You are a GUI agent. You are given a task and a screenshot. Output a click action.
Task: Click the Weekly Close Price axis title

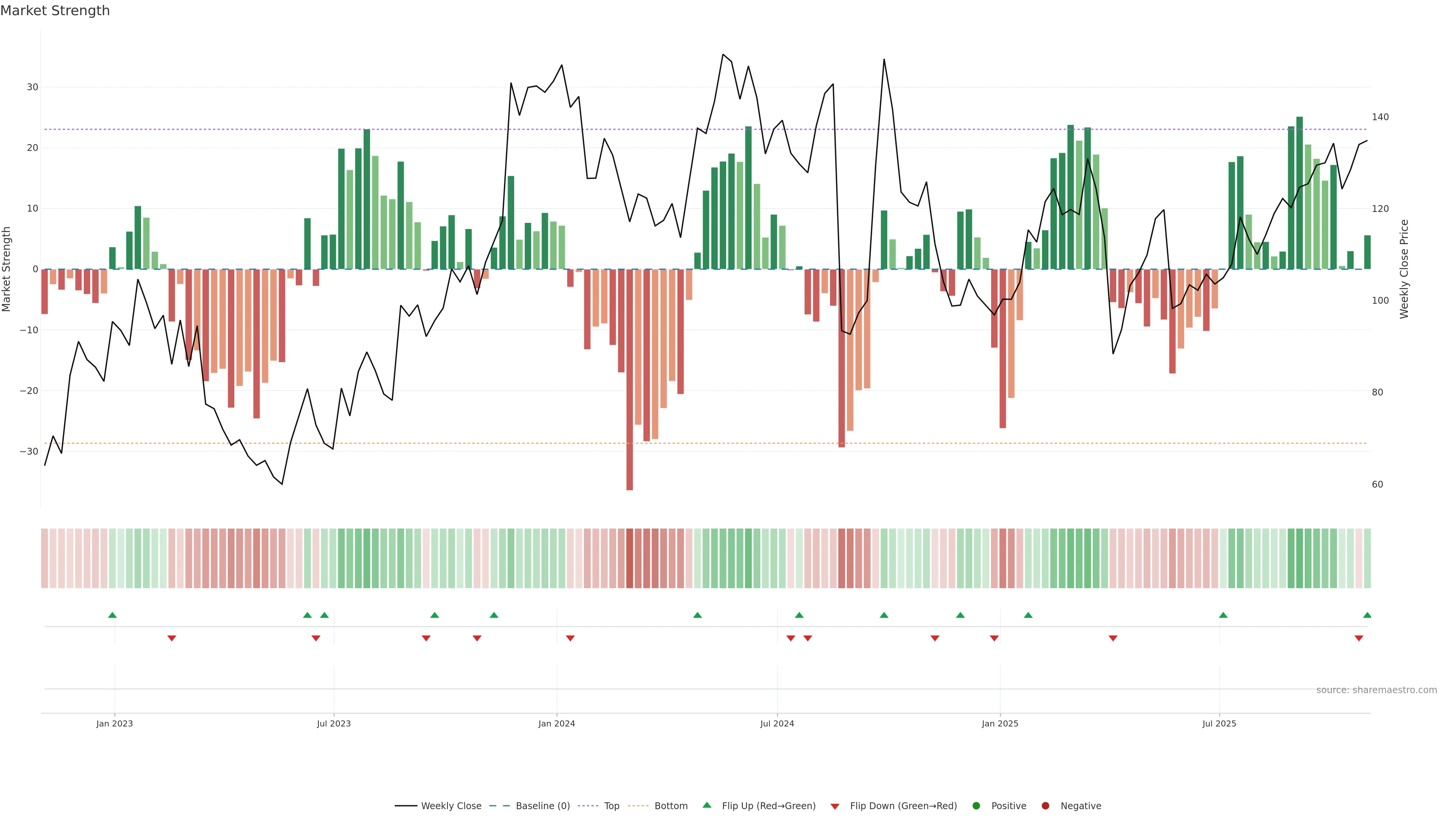[x=1404, y=269]
